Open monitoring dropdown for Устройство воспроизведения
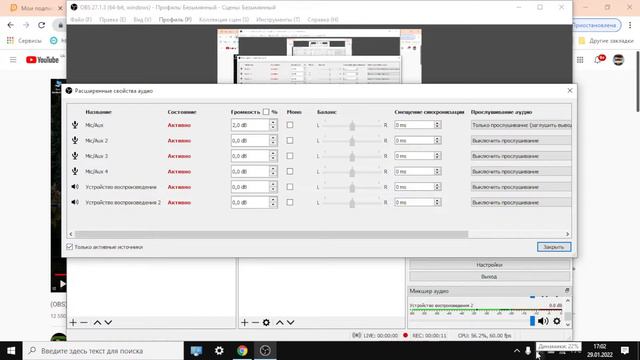 point(521,187)
